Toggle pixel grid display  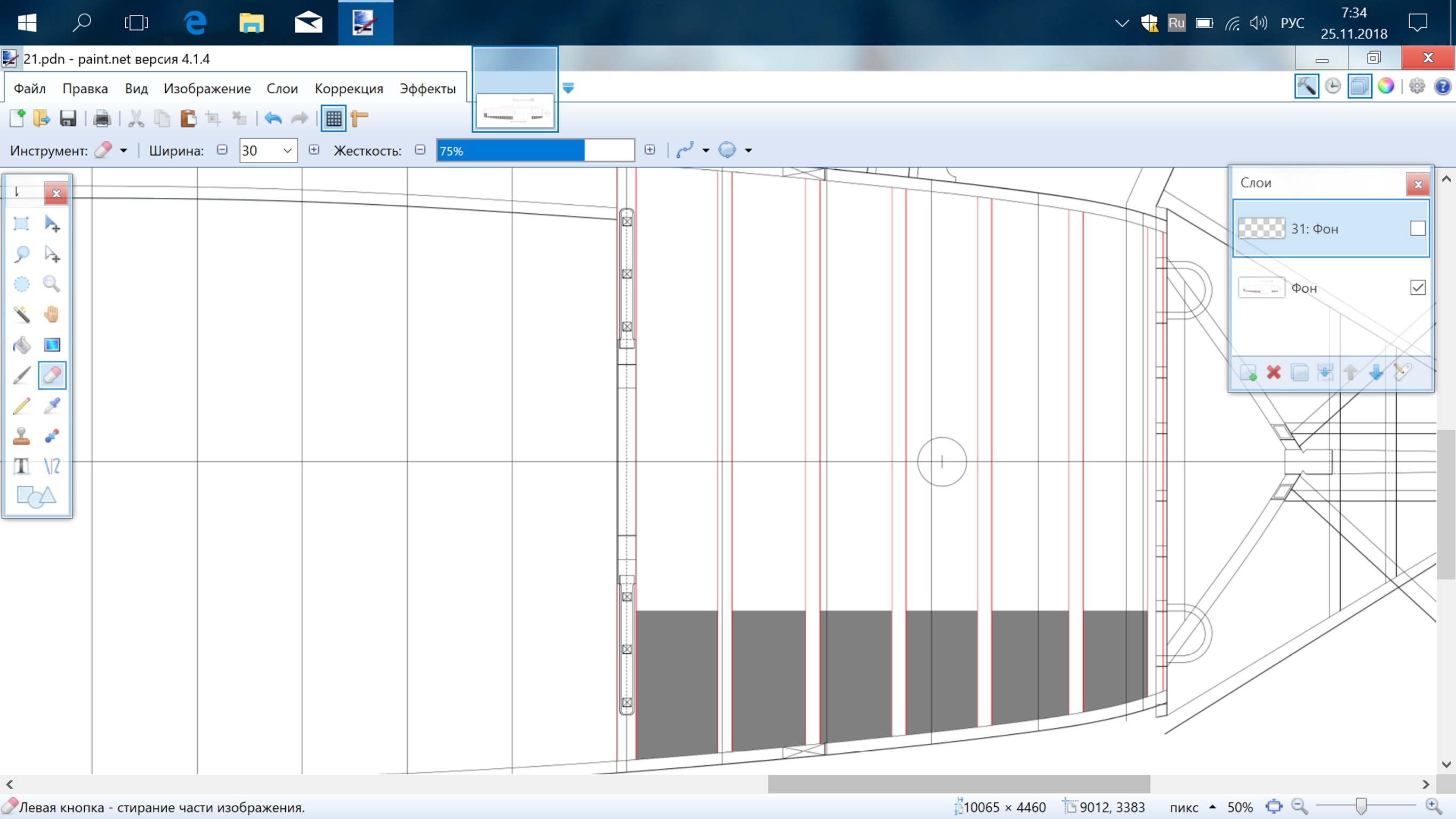[334, 119]
